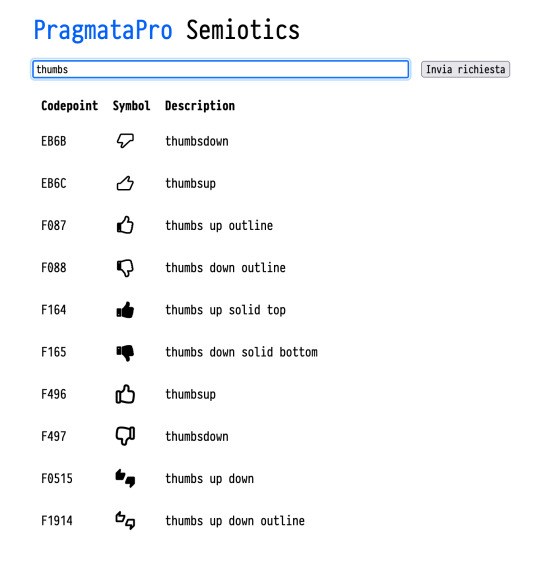This screenshot has width=540, height=569.
Task: Select the F496 thumbsup symbol
Action: click(125, 394)
